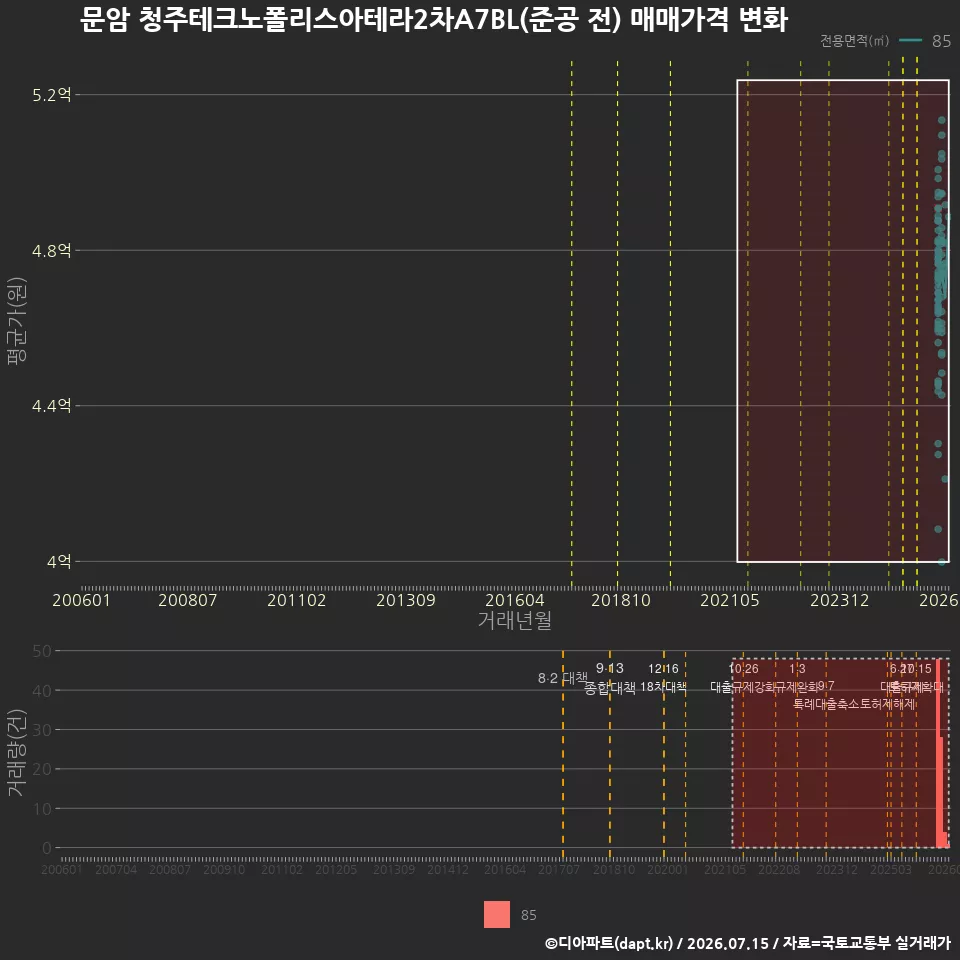Click the 85 text beside the teal legend line
Viewport: 960px width, 960px height.
tap(941, 41)
